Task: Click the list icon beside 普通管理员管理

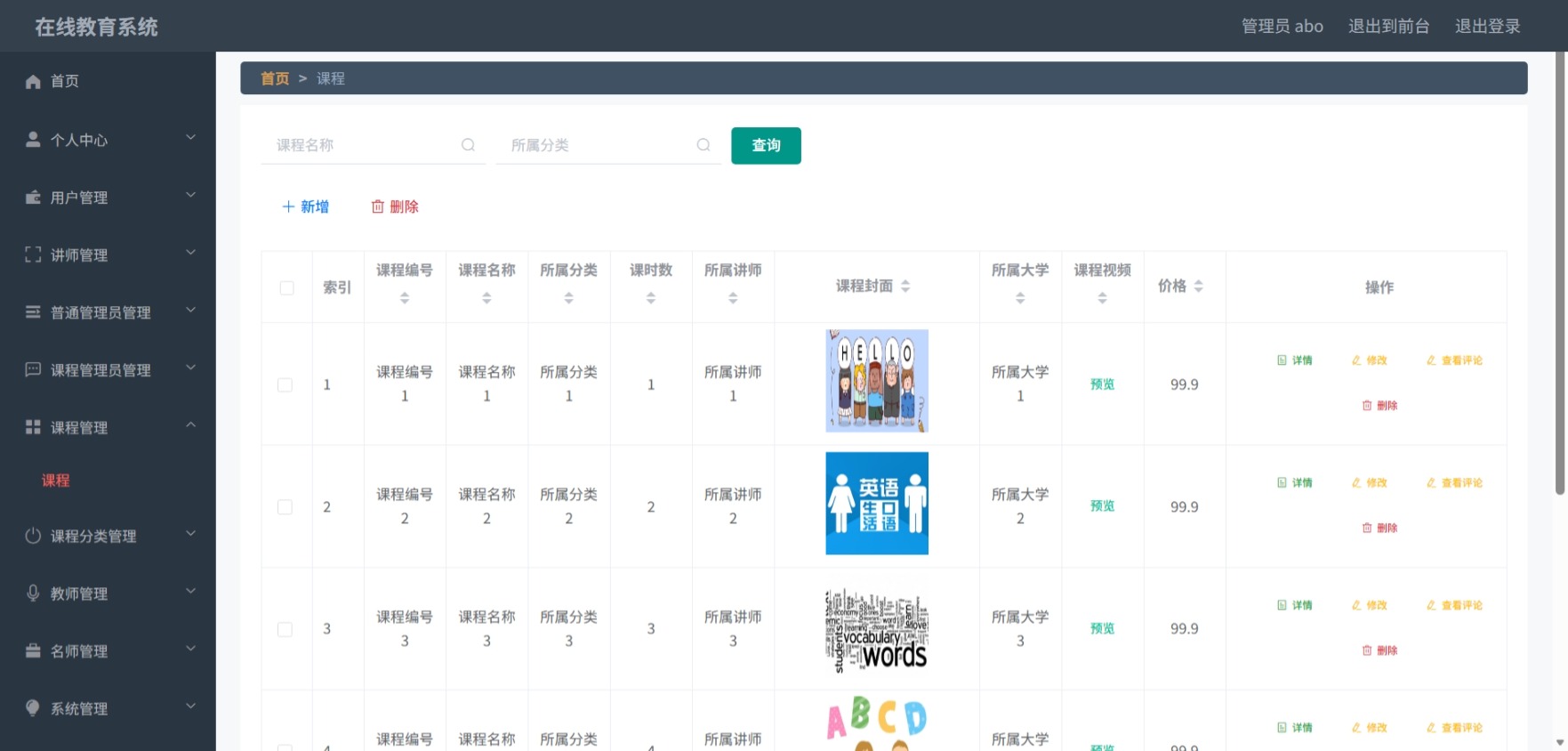Action: pos(33,312)
